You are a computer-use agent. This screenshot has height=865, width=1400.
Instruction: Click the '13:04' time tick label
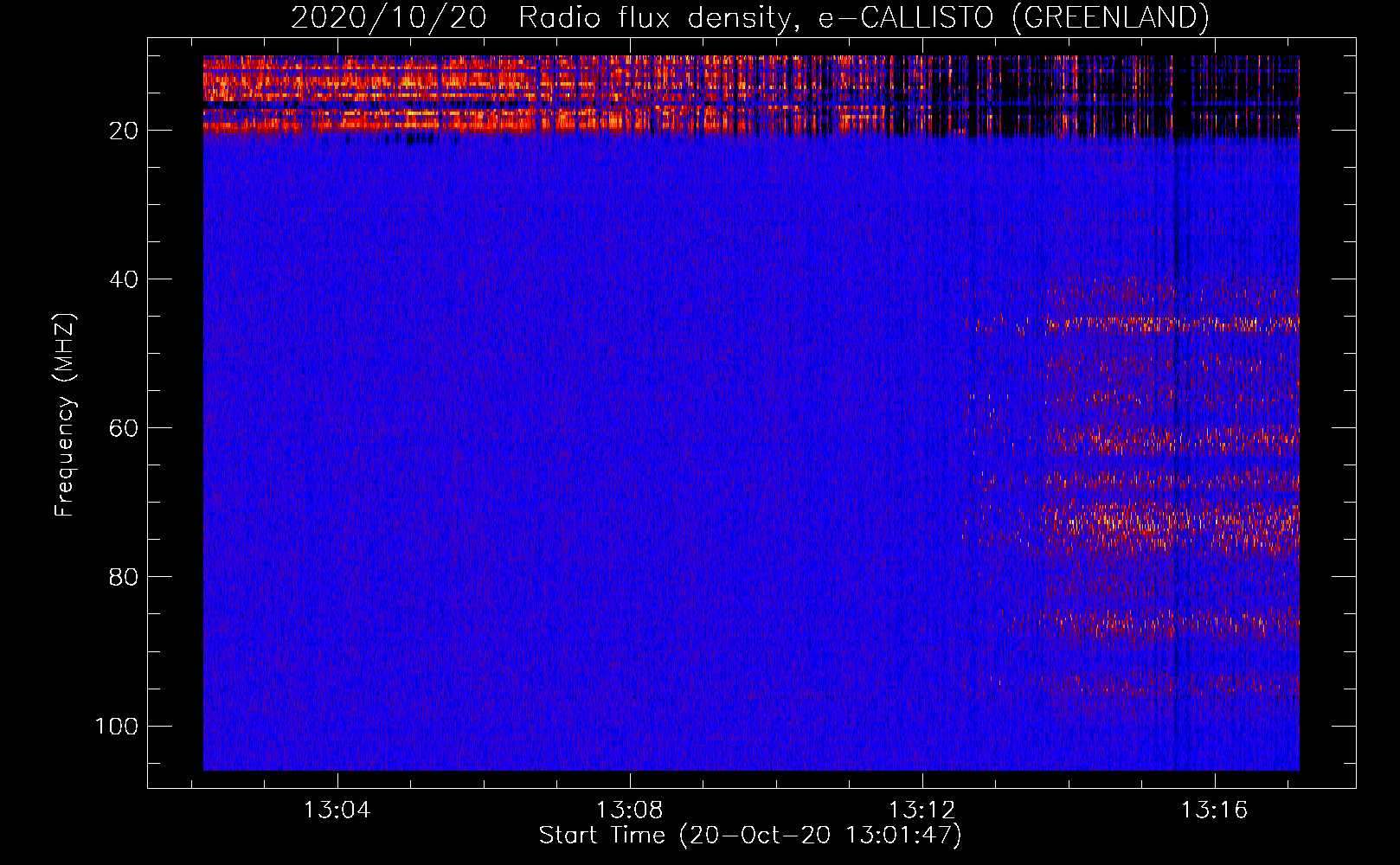337,810
